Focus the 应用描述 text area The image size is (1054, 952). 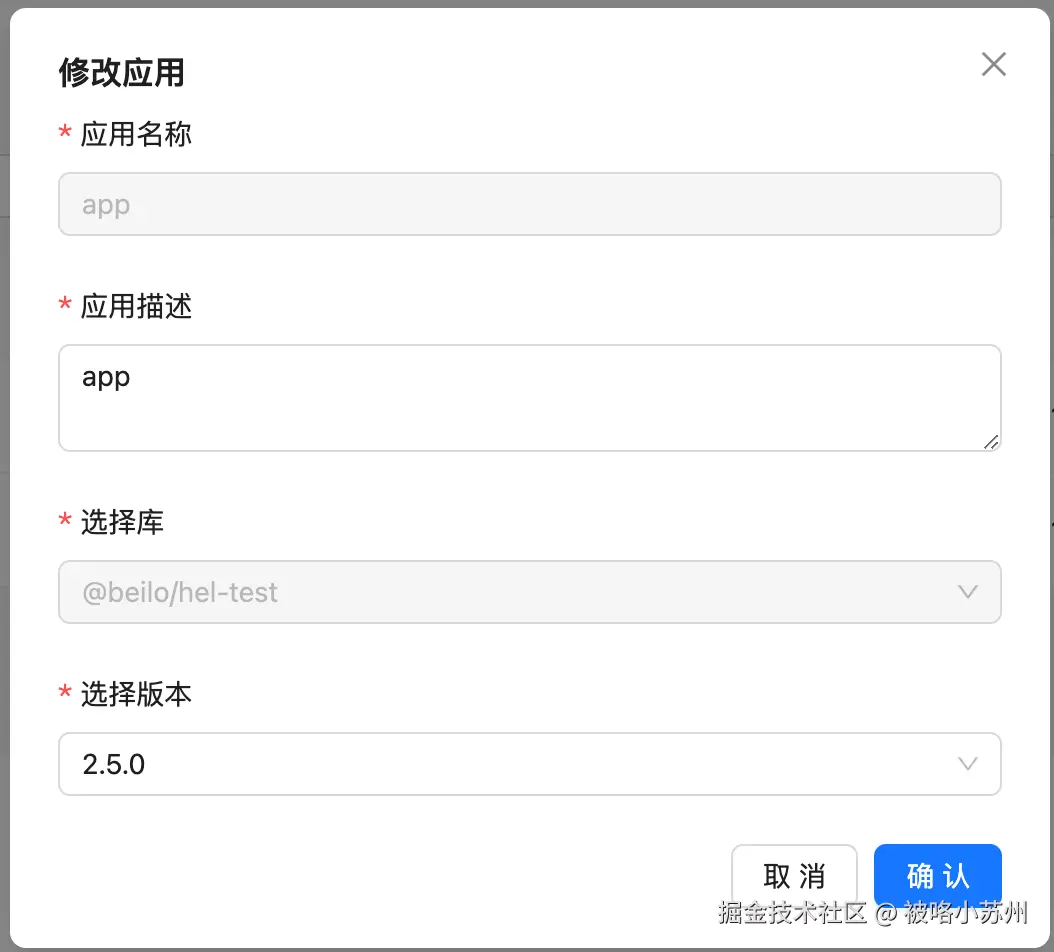(x=529, y=398)
